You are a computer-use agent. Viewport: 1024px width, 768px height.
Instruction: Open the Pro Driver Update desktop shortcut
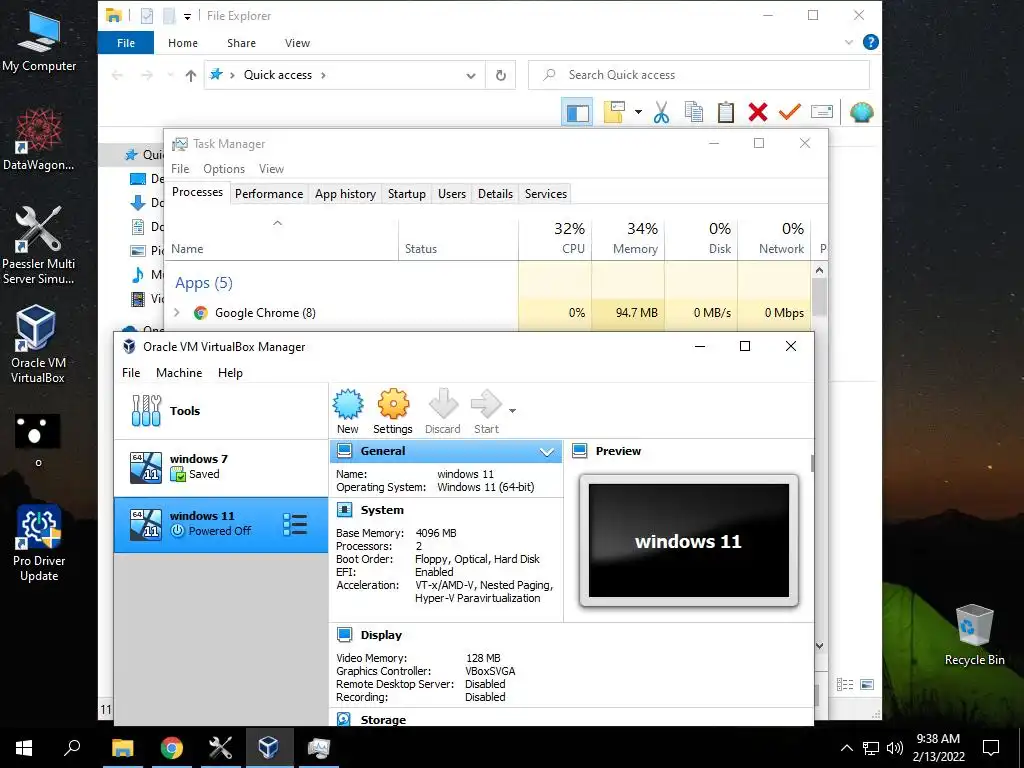pyautogui.click(x=39, y=543)
